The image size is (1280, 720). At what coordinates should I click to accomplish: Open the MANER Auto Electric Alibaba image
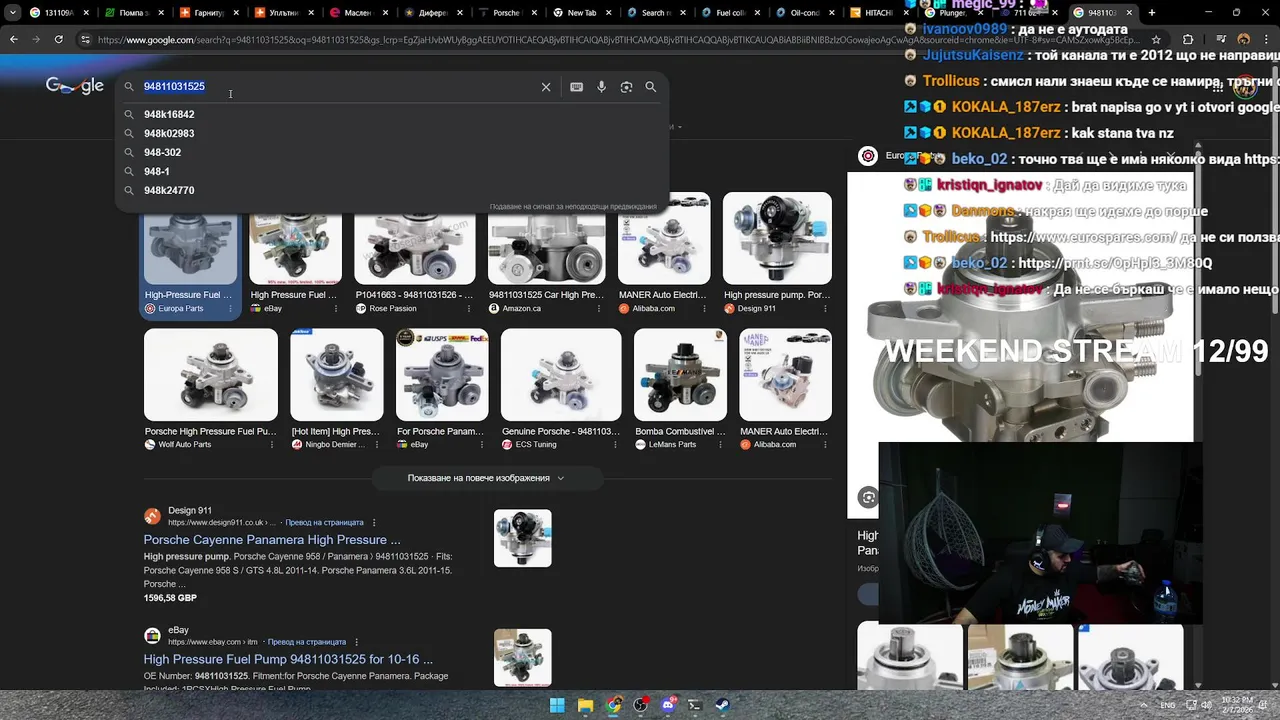click(664, 239)
